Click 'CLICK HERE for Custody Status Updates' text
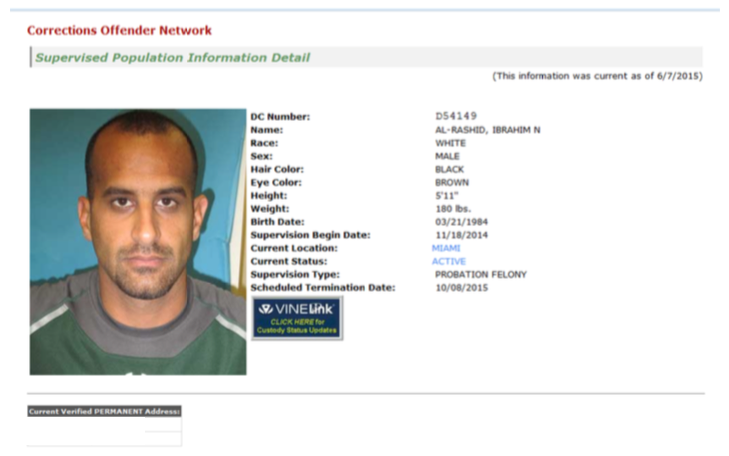 pyautogui.click(x=297, y=326)
